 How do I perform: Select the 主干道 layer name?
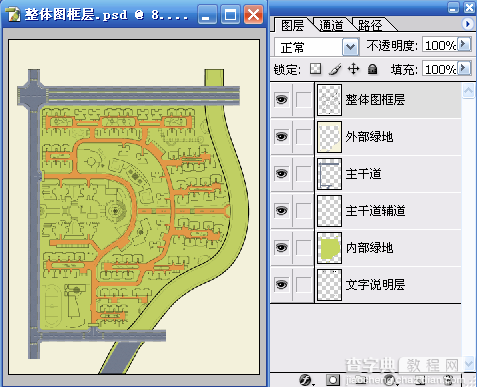pyautogui.click(x=363, y=174)
